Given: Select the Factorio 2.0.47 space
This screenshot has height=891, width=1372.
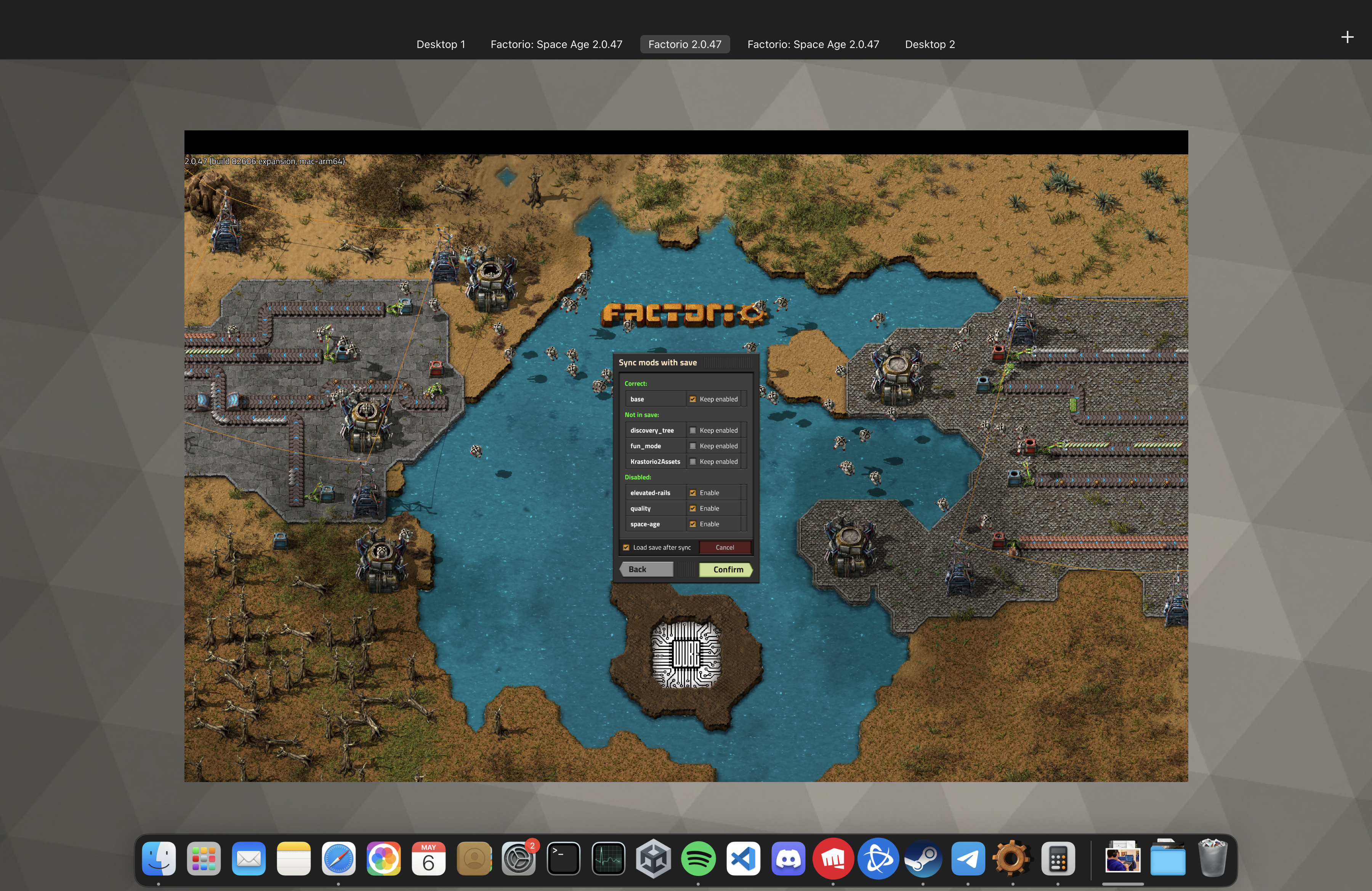Looking at the screenshot, I should coord(685,44).
